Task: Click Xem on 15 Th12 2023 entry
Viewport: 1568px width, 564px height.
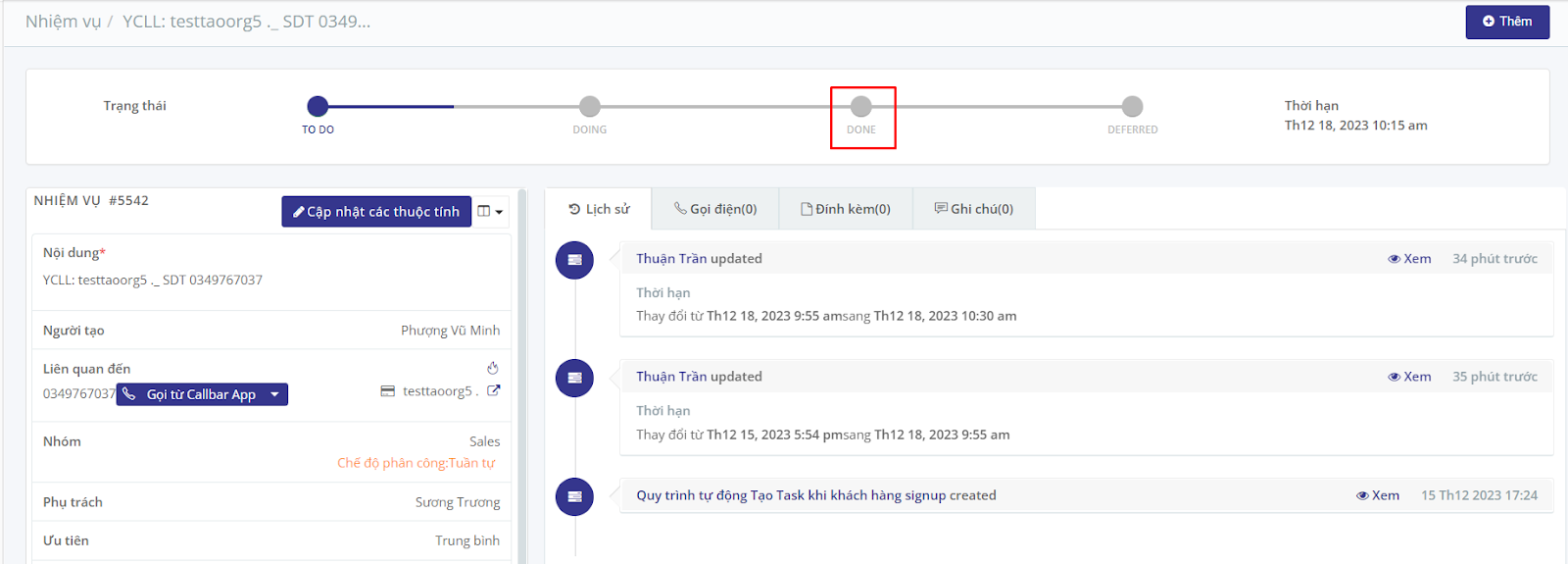Action: click(1378, 495)
